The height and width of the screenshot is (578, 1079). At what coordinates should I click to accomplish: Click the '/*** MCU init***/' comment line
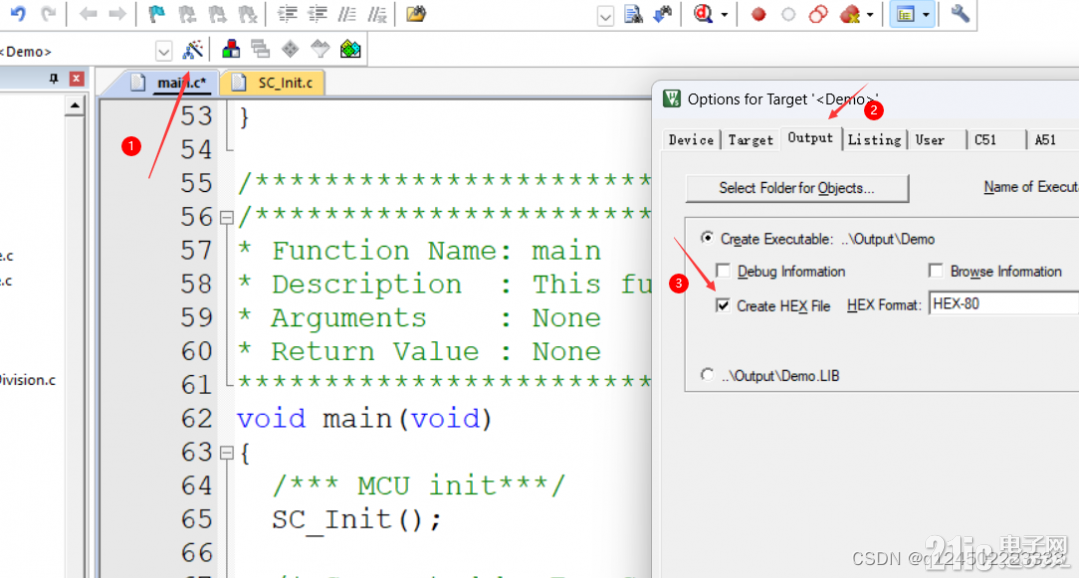(x=418, y=486)
